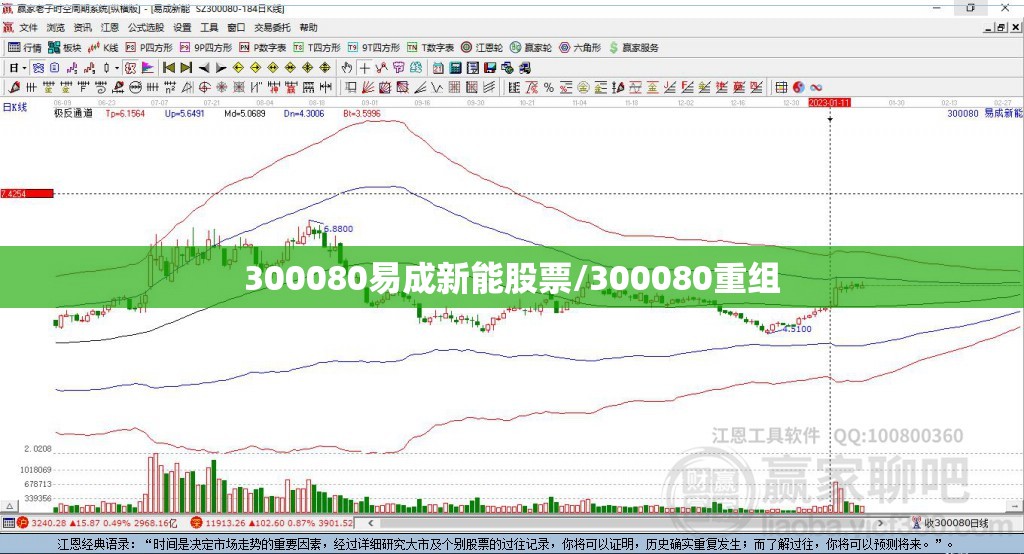Open the 板块 sector view
The height and width of the screenshot is (554, 1024).
pos(65,48)
